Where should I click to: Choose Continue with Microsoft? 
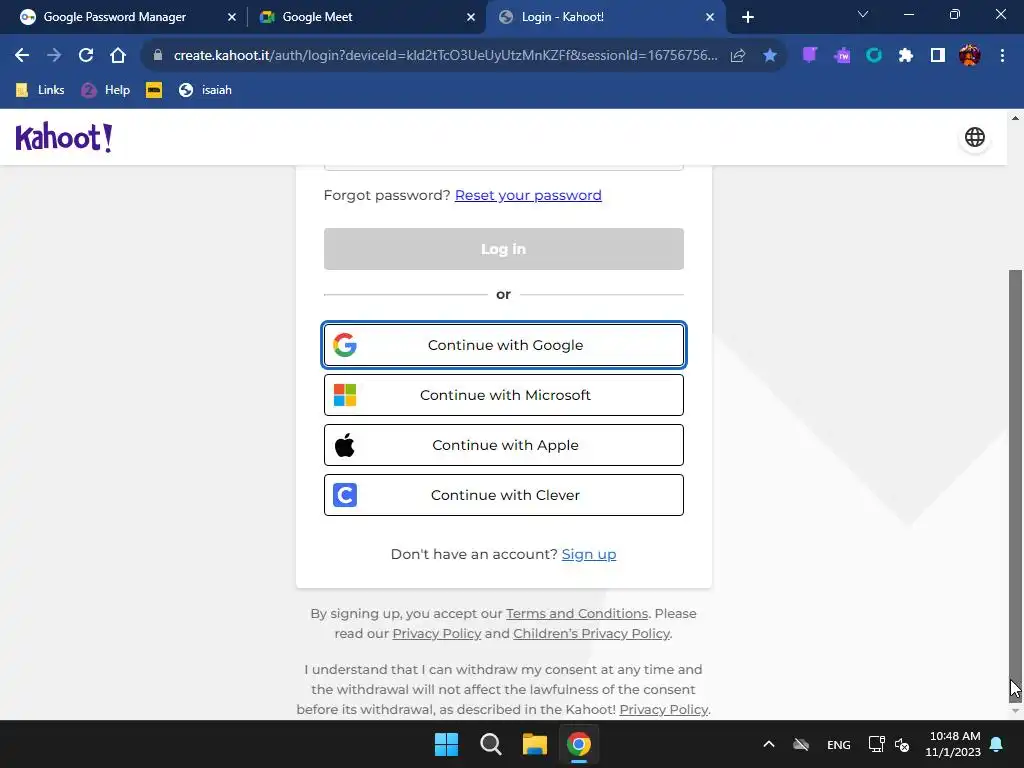[x=504, y=395]
